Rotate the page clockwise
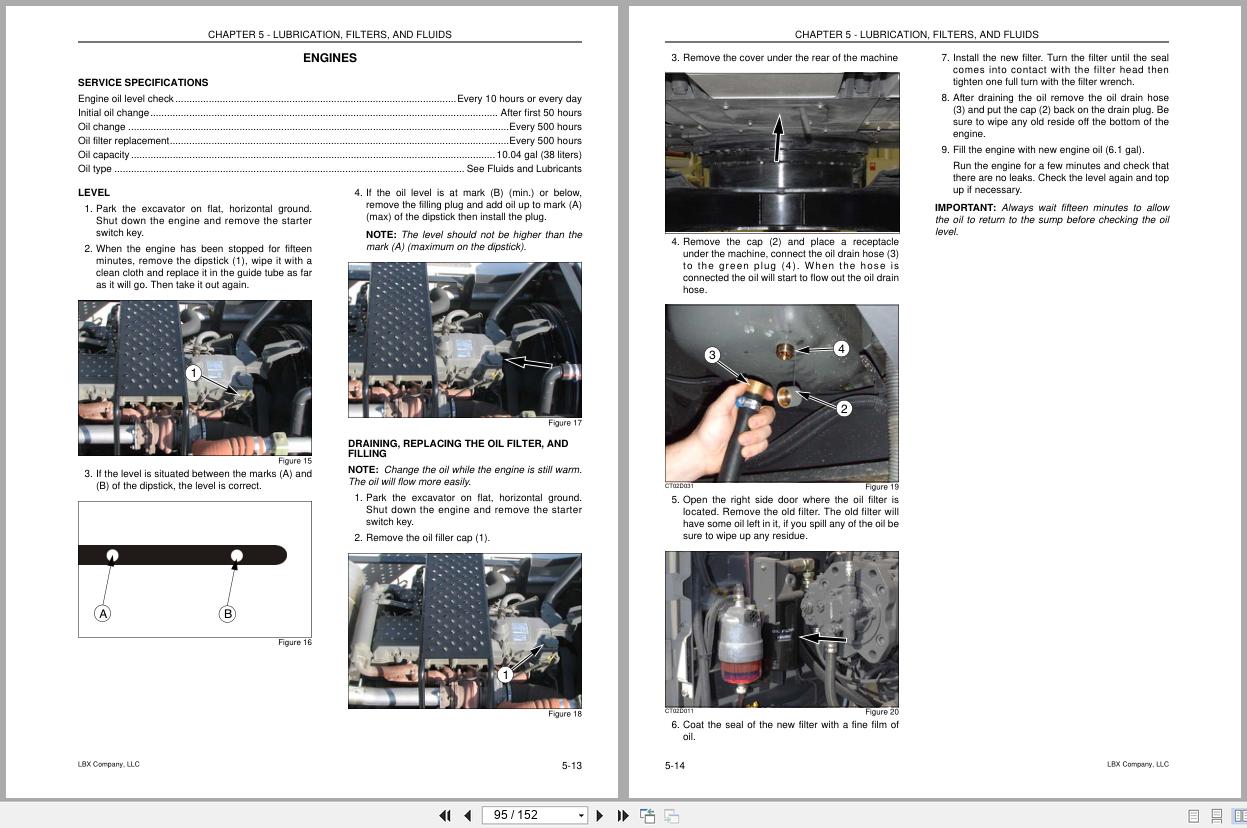This screenshot has height=828, width=1247. [x=670, y=815]
